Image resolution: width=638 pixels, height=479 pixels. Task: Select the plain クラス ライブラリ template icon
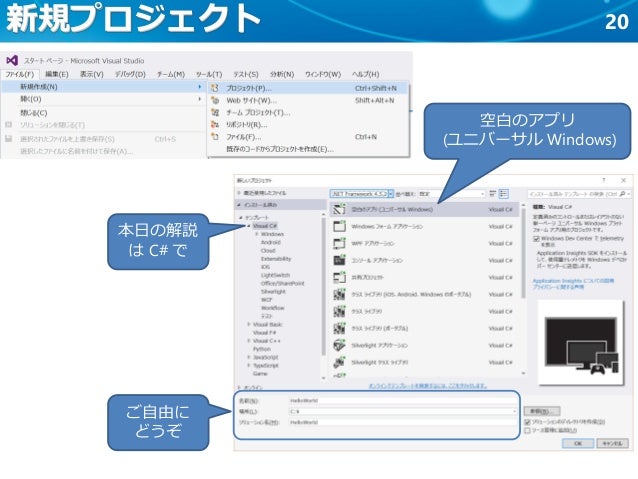(x=339, y=311)
